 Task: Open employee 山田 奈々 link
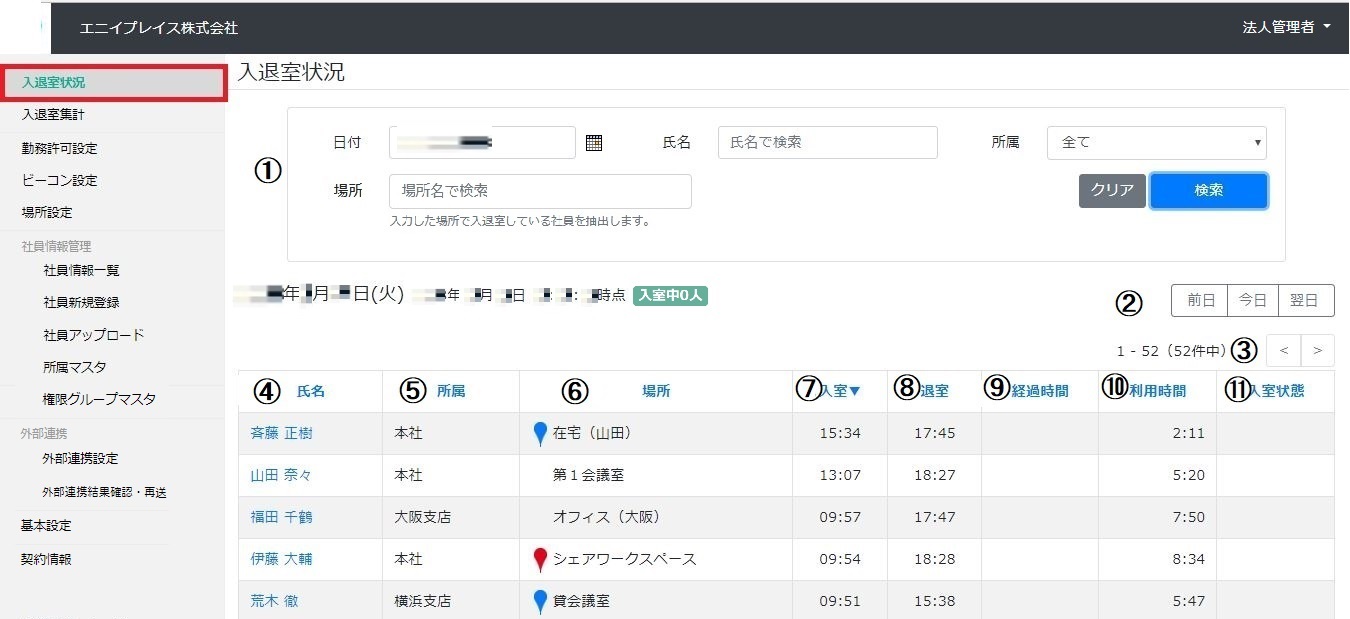pos(281,476)
